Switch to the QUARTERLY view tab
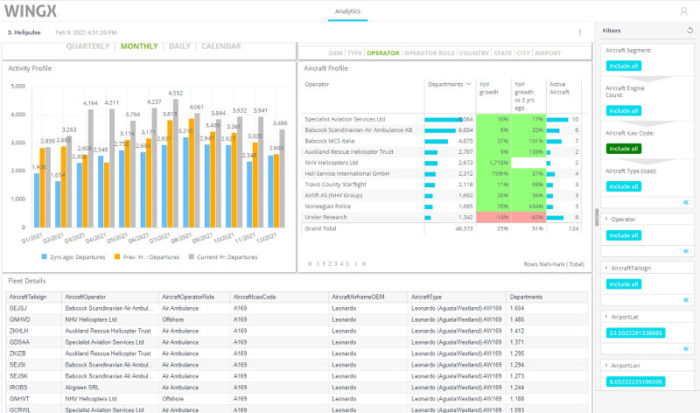The image size is (700, 413). coord(88,46)
